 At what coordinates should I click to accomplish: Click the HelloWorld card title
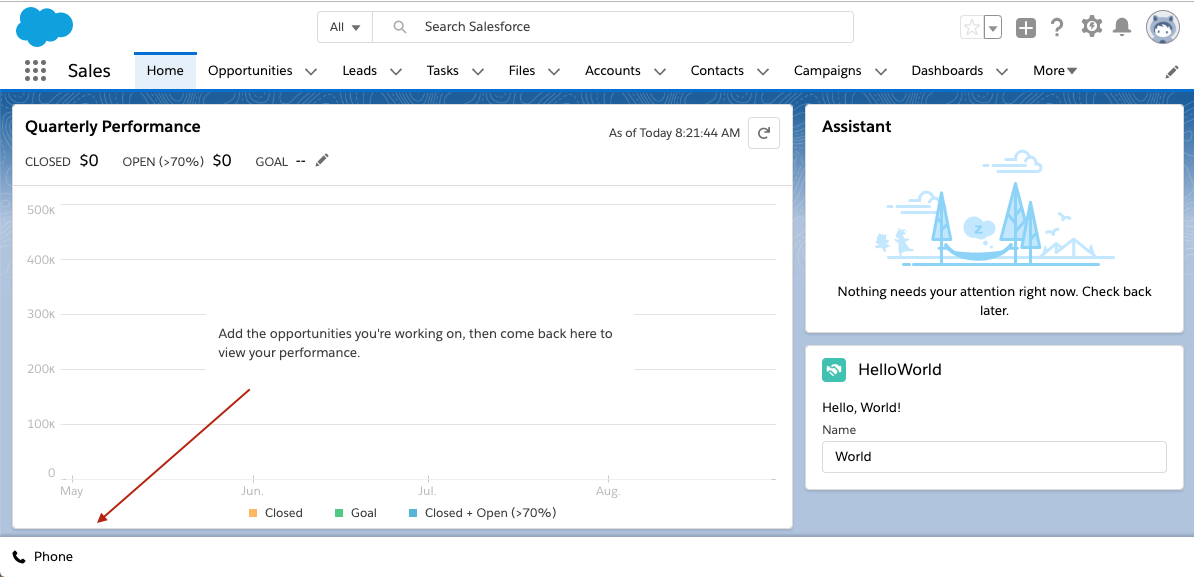900,370
